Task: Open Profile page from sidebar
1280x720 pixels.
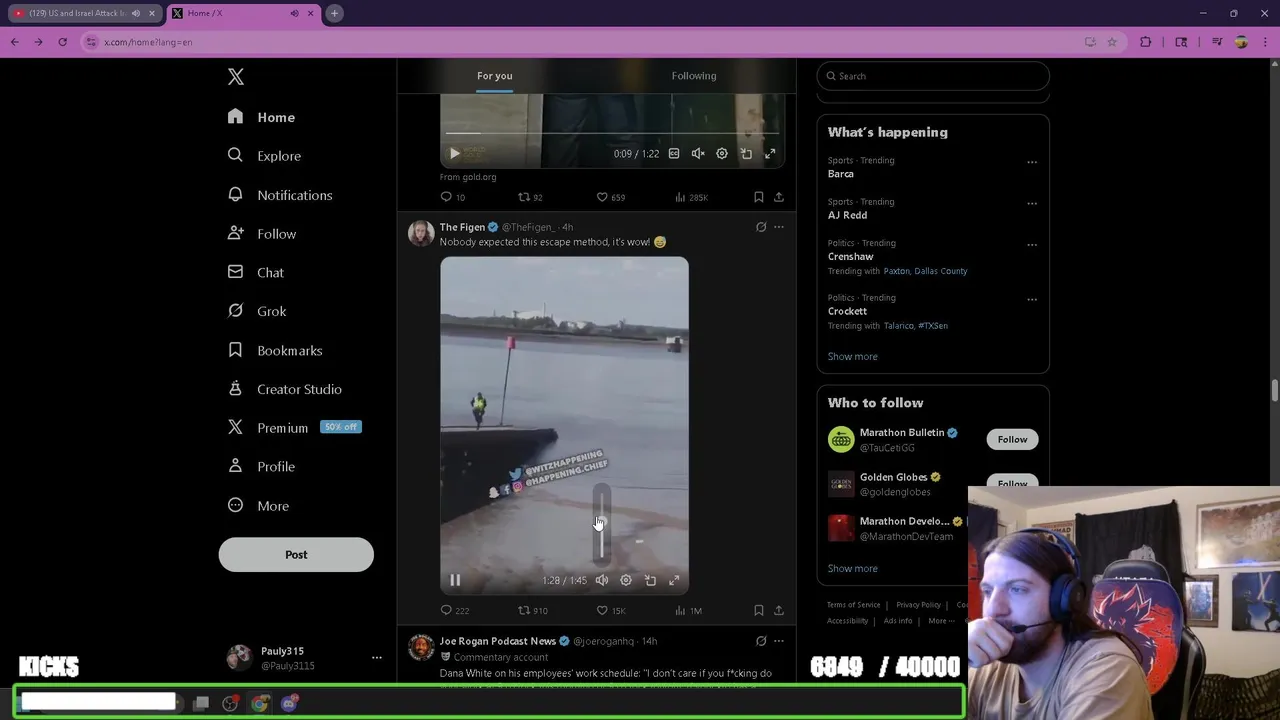Action: point(261,466)
